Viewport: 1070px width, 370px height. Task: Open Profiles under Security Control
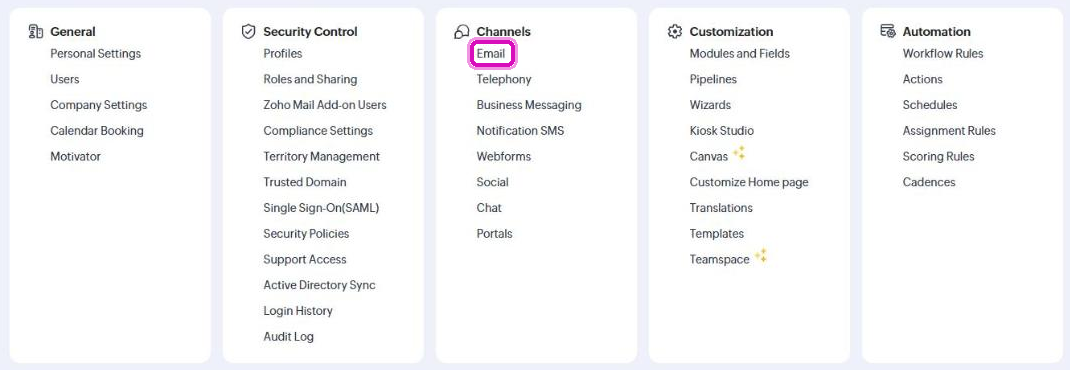point(283,53)
